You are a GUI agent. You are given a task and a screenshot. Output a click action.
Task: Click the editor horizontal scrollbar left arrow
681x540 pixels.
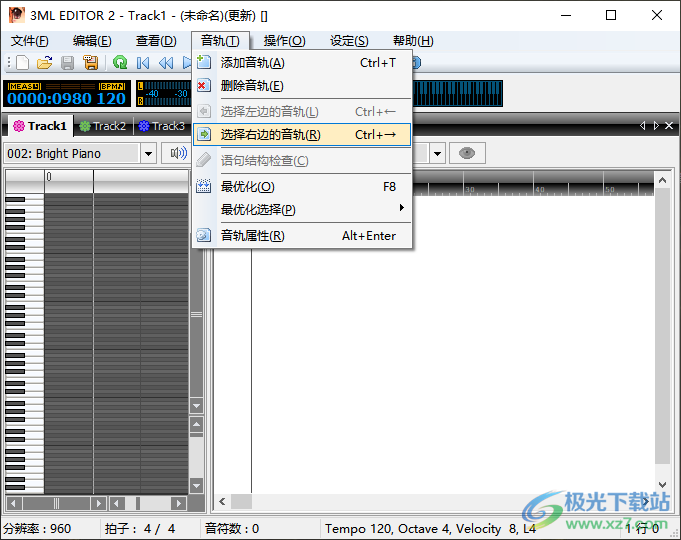click(222, 501)
